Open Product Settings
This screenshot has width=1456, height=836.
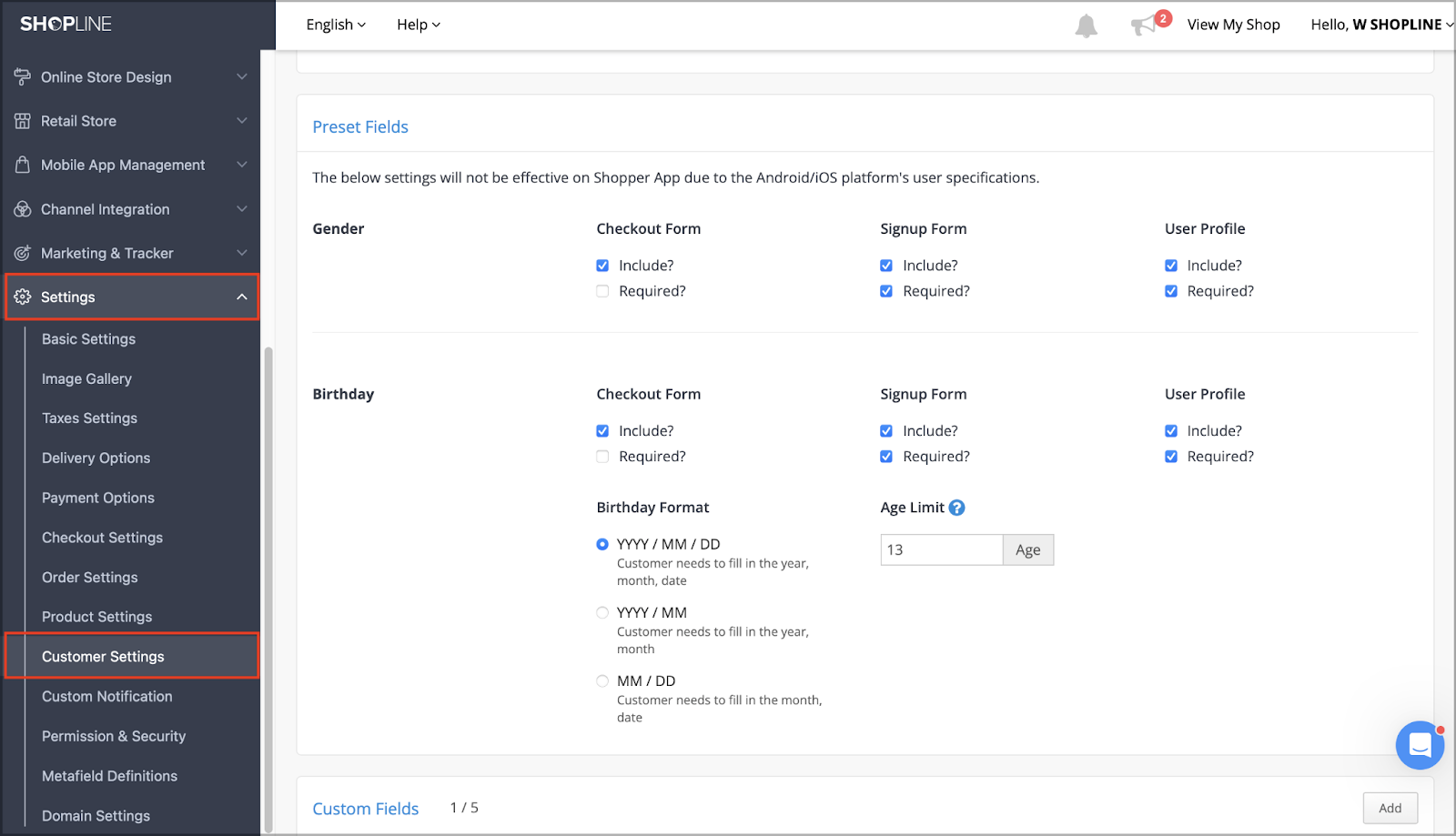96,617
